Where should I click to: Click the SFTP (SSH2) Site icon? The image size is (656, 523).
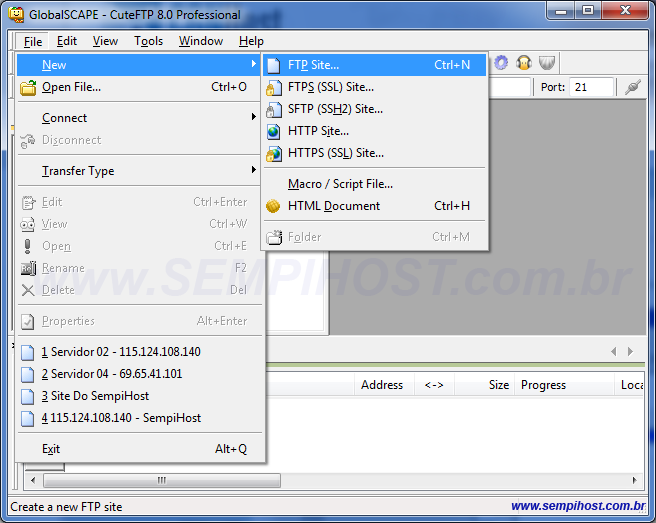click(x=273, y=110)
